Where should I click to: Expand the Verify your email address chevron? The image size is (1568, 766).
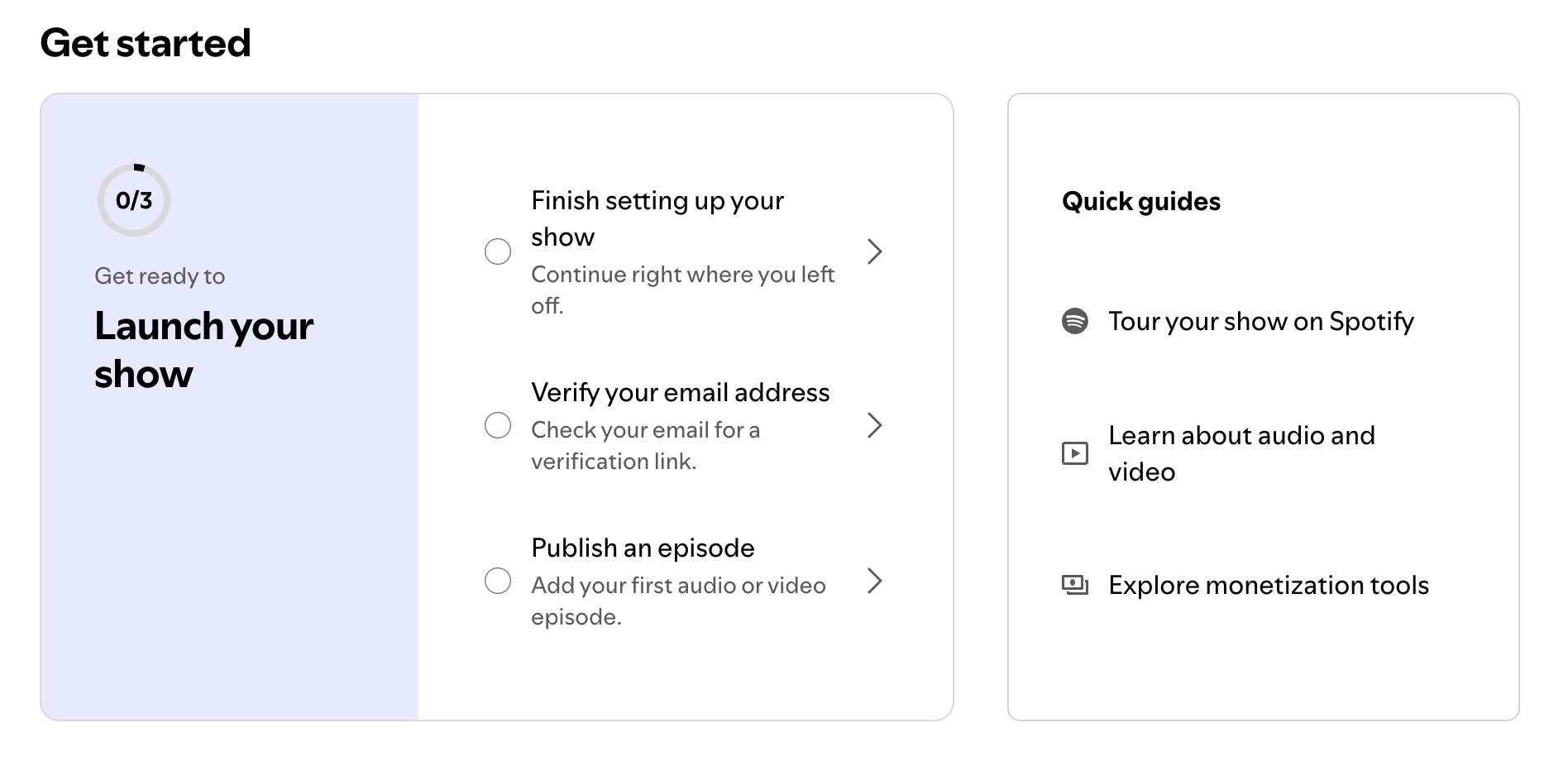coord(874,426)
